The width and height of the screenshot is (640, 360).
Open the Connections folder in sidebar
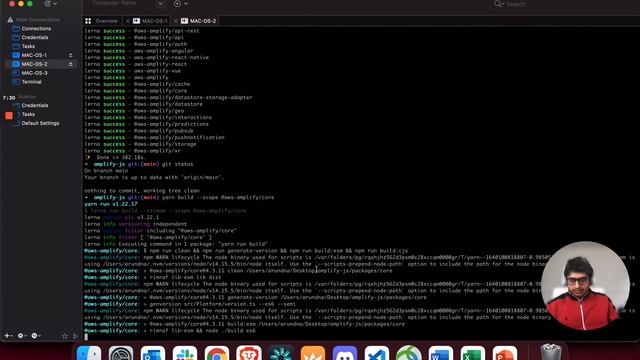point(32,29)
